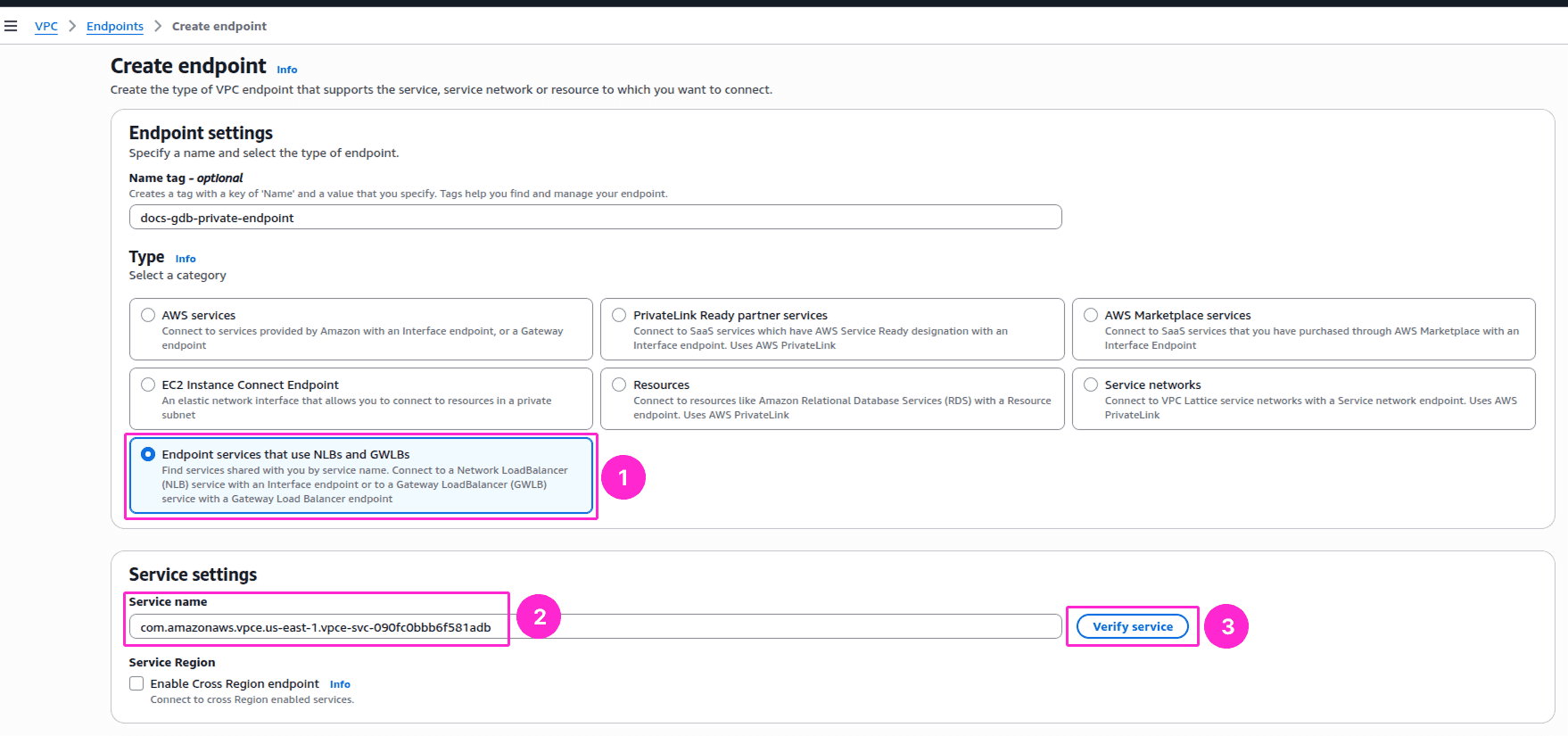Click the pink step 2 annotation badge

click(x=539, y=616)
